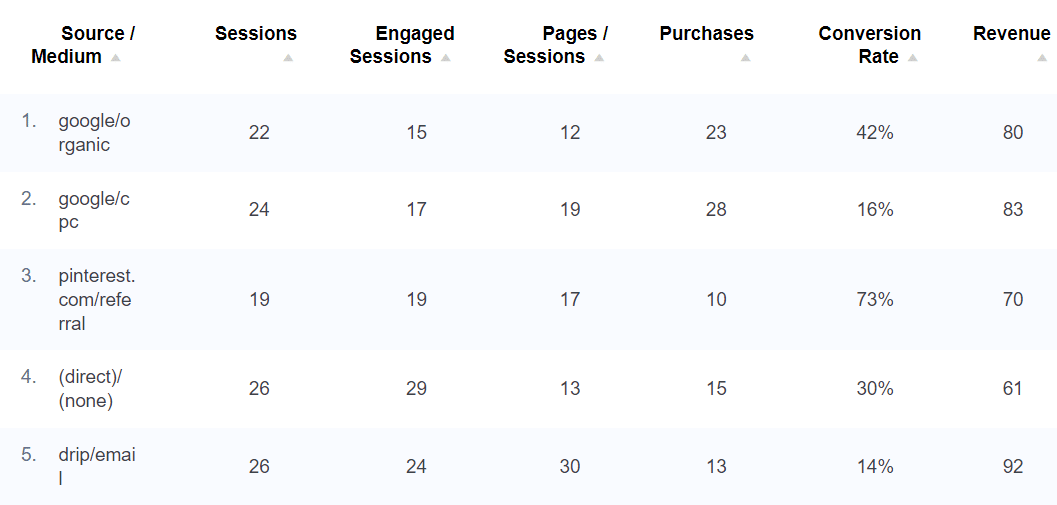
Task: Select the google/organic source row
Action: 94,133
